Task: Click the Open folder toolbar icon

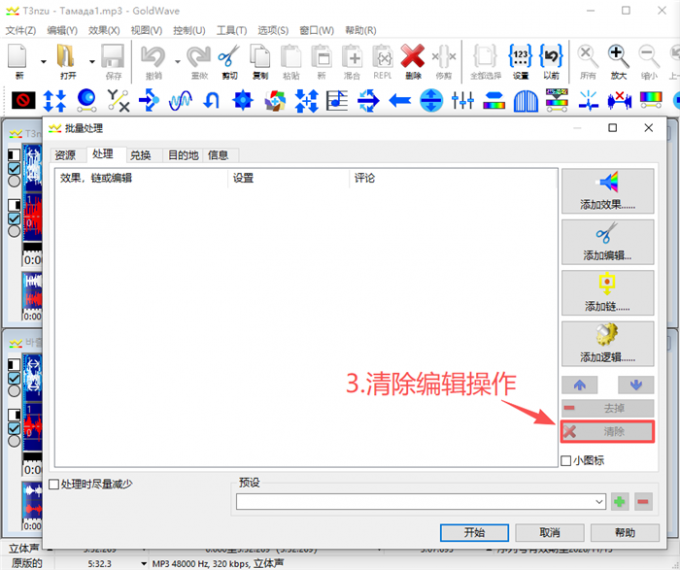Action: 66,56
